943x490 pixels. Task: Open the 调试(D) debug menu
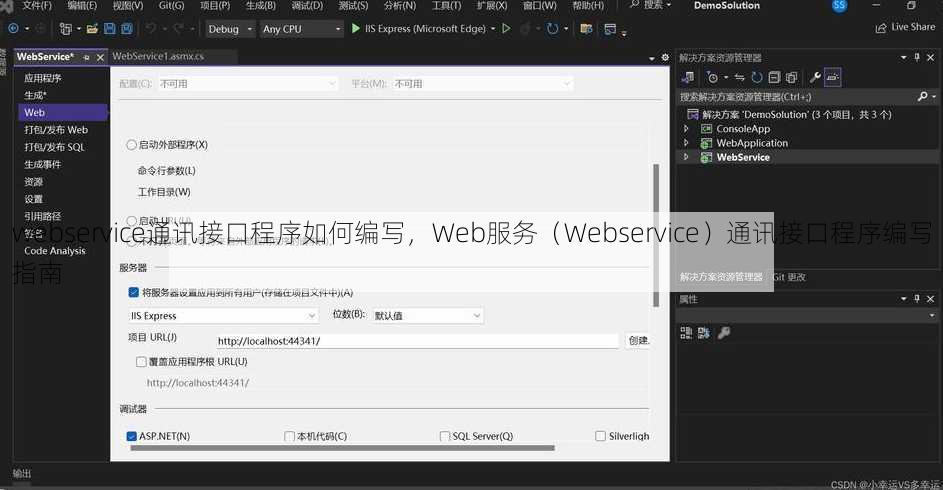307,5
